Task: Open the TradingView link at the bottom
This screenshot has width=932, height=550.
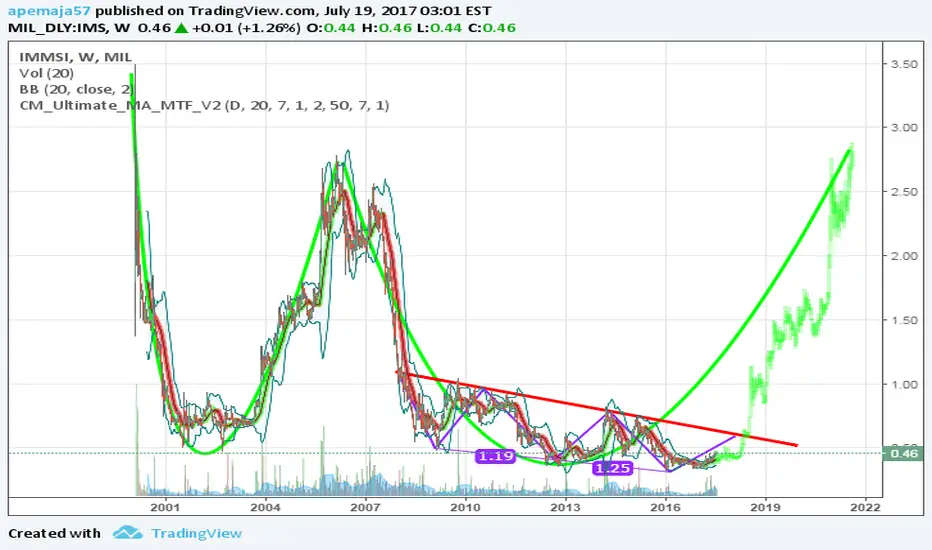Action: (196, 533)
